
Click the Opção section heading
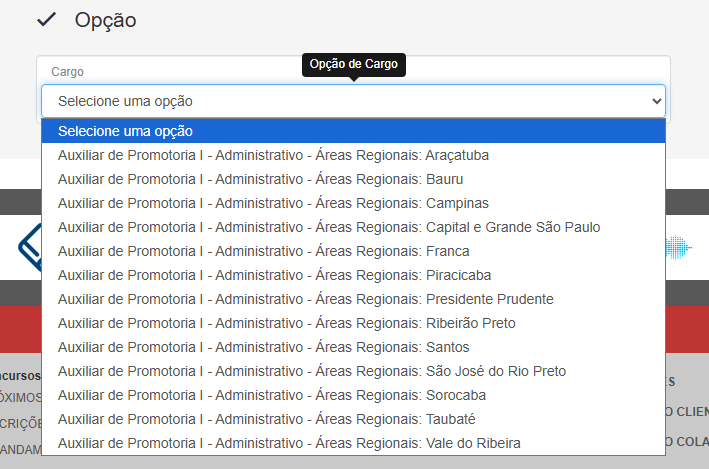tap(105, 20)
